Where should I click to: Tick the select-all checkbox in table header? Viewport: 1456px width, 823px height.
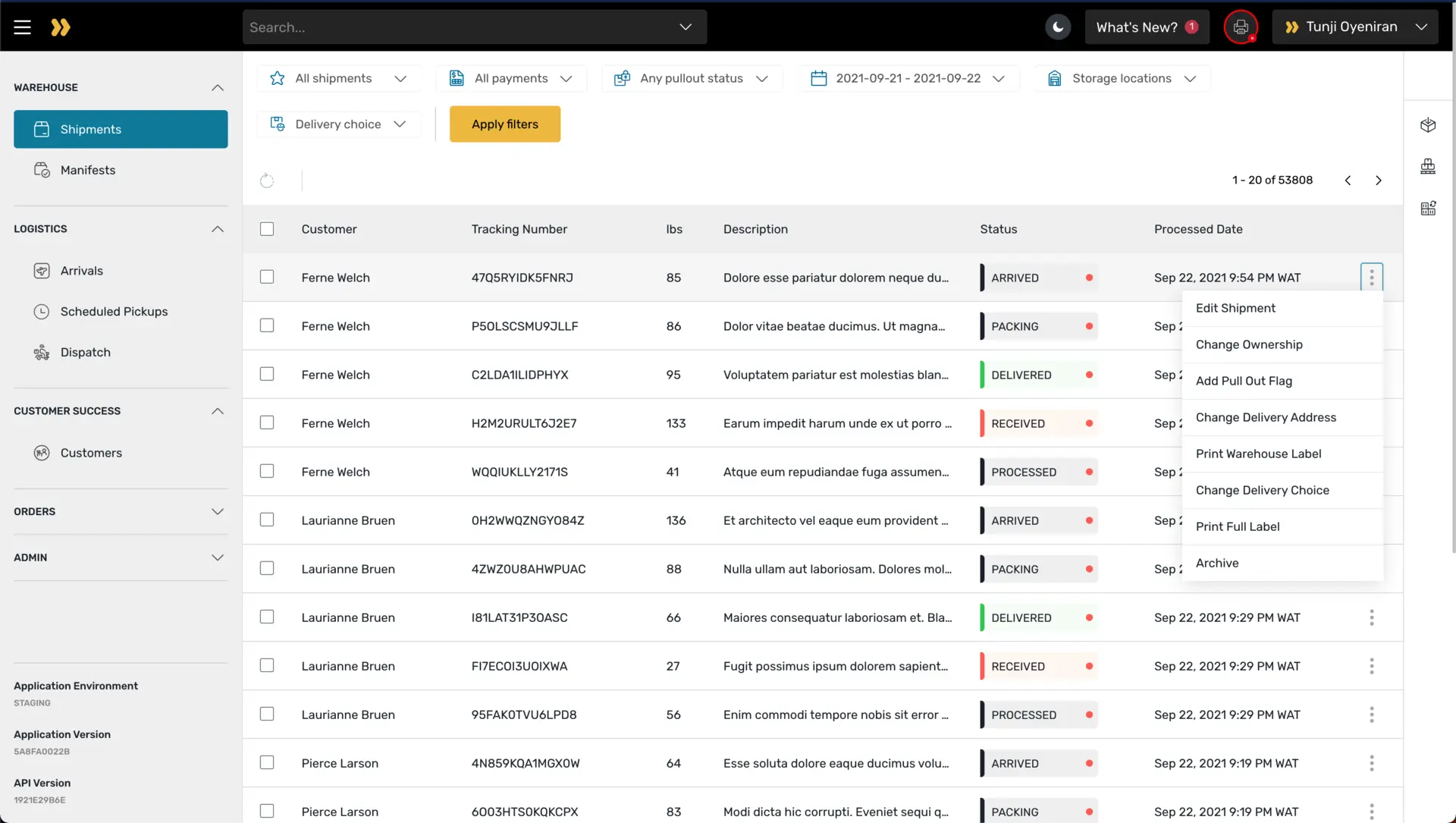[x=267, y=229]
